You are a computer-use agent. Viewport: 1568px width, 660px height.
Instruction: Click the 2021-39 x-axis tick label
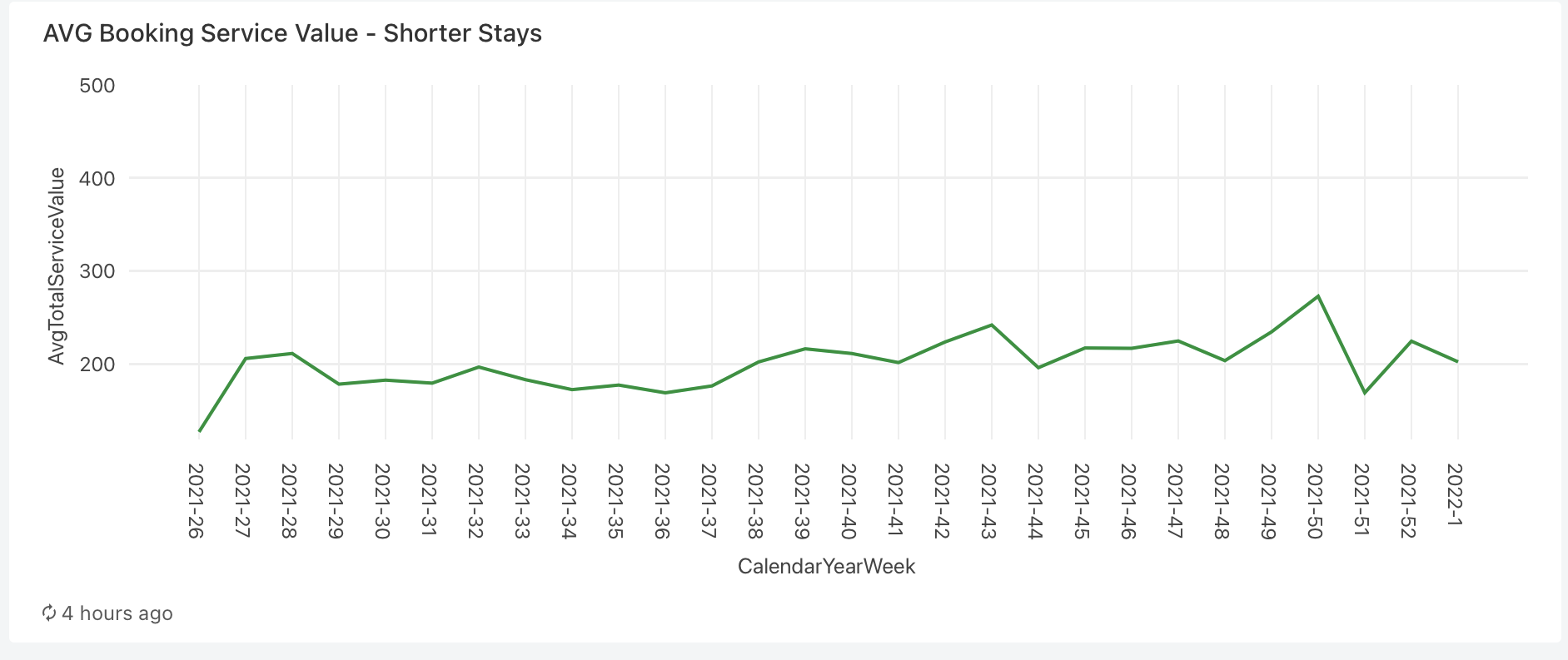coord(802,500)
